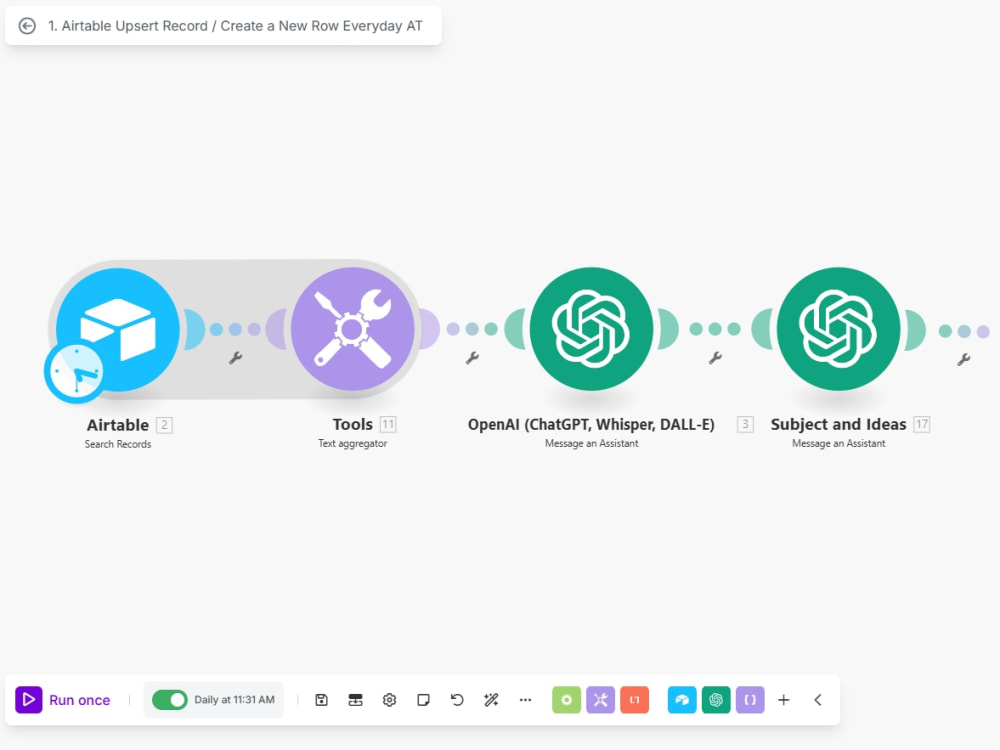Click the Subject and Ideas label
1000x750 pixels.
click(x=838, y=425)
